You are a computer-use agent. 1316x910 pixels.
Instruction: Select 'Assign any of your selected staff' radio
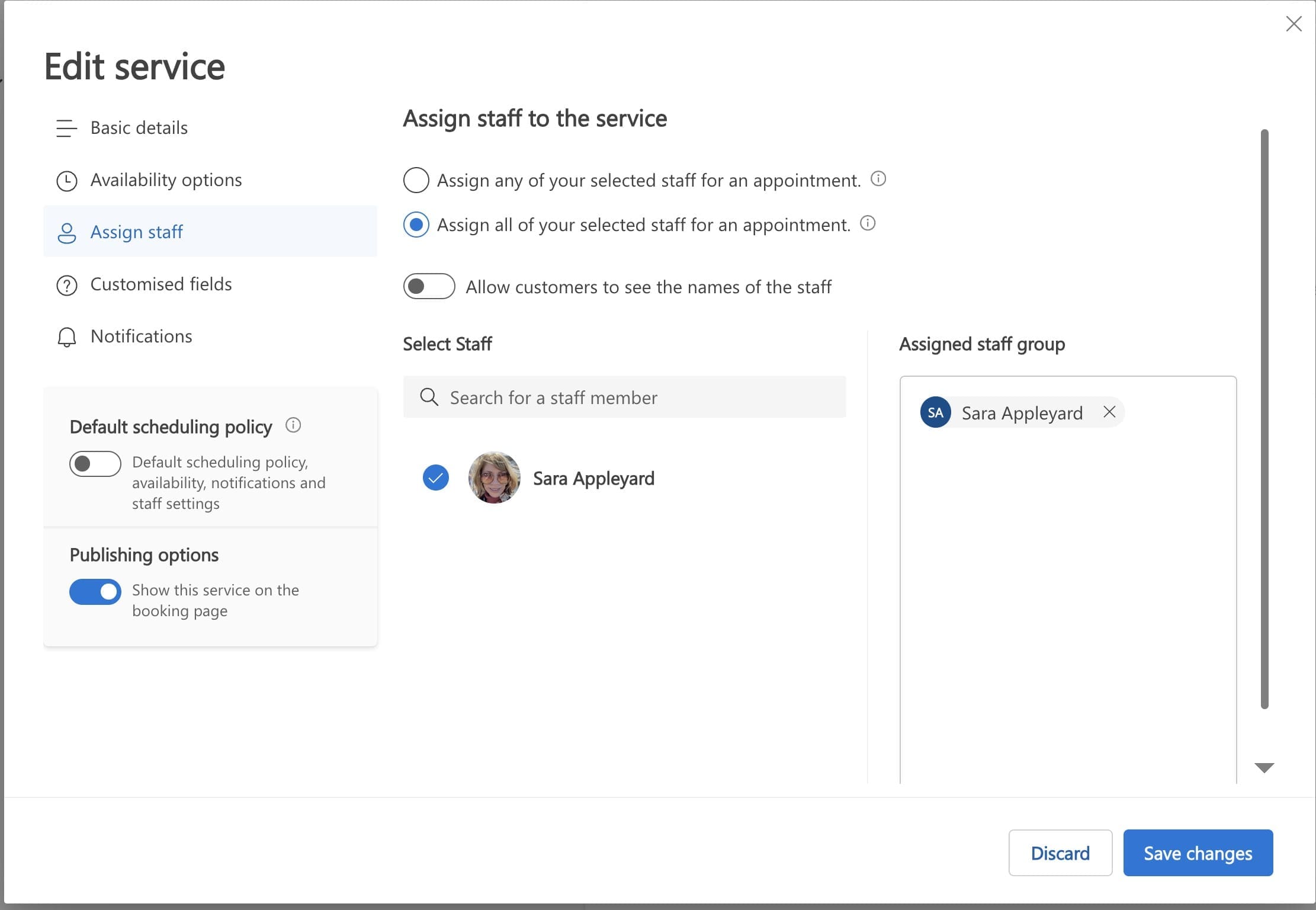click(416, 180)
